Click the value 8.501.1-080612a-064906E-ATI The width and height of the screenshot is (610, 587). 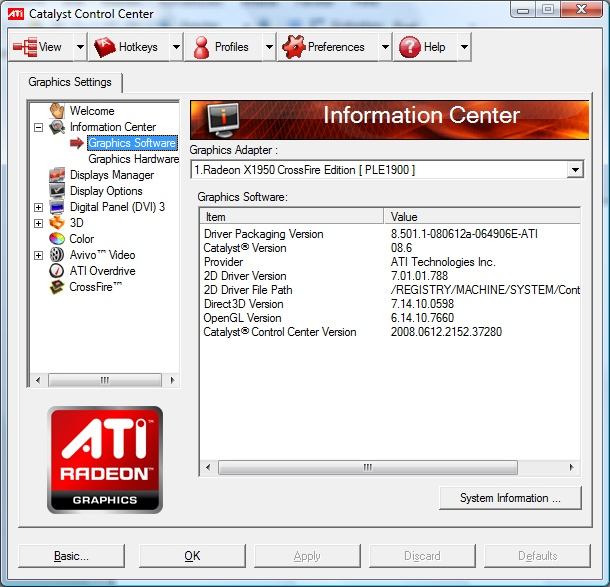pos(464,234)
